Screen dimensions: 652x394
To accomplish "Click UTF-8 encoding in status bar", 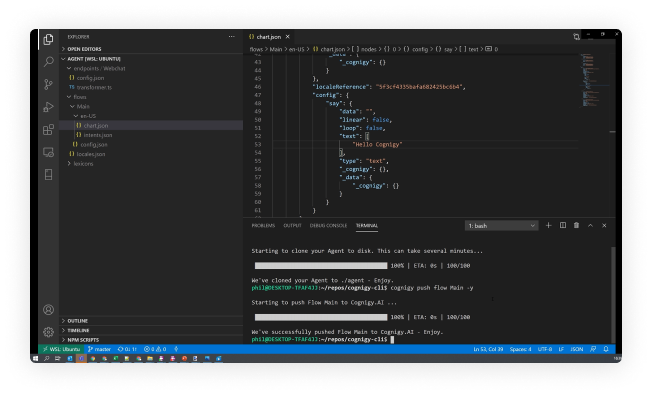I will (x=545, y=349).
